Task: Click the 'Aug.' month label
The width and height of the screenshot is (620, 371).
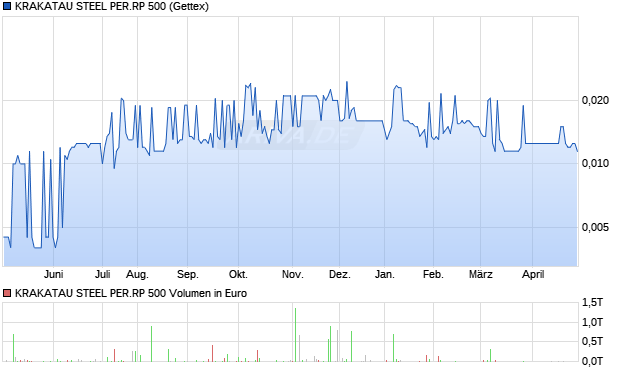Action: tap(137, 274)
